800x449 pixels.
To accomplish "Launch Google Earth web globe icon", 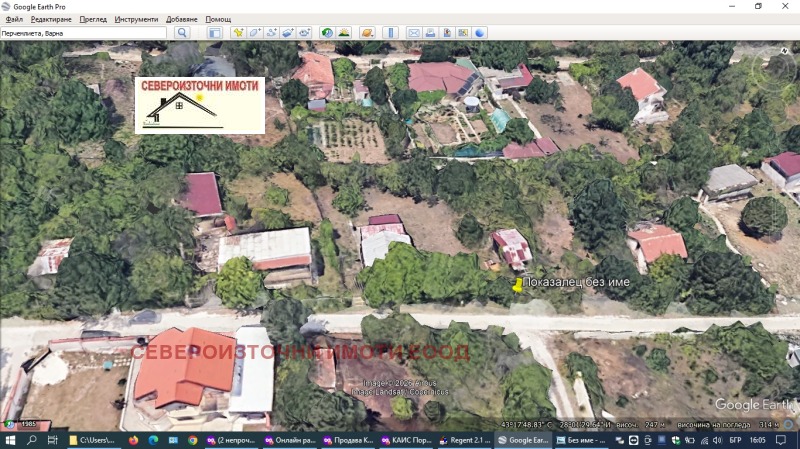I will (480, 33).
